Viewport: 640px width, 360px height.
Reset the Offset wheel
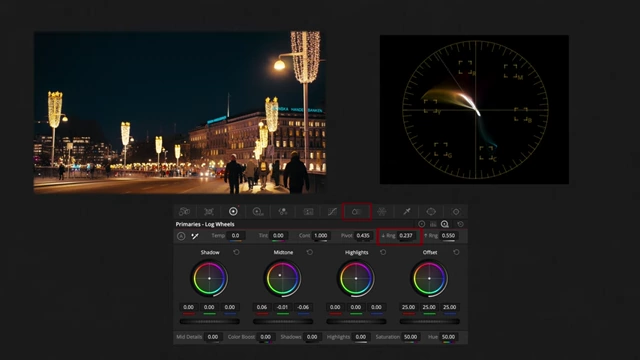point(456,252)
